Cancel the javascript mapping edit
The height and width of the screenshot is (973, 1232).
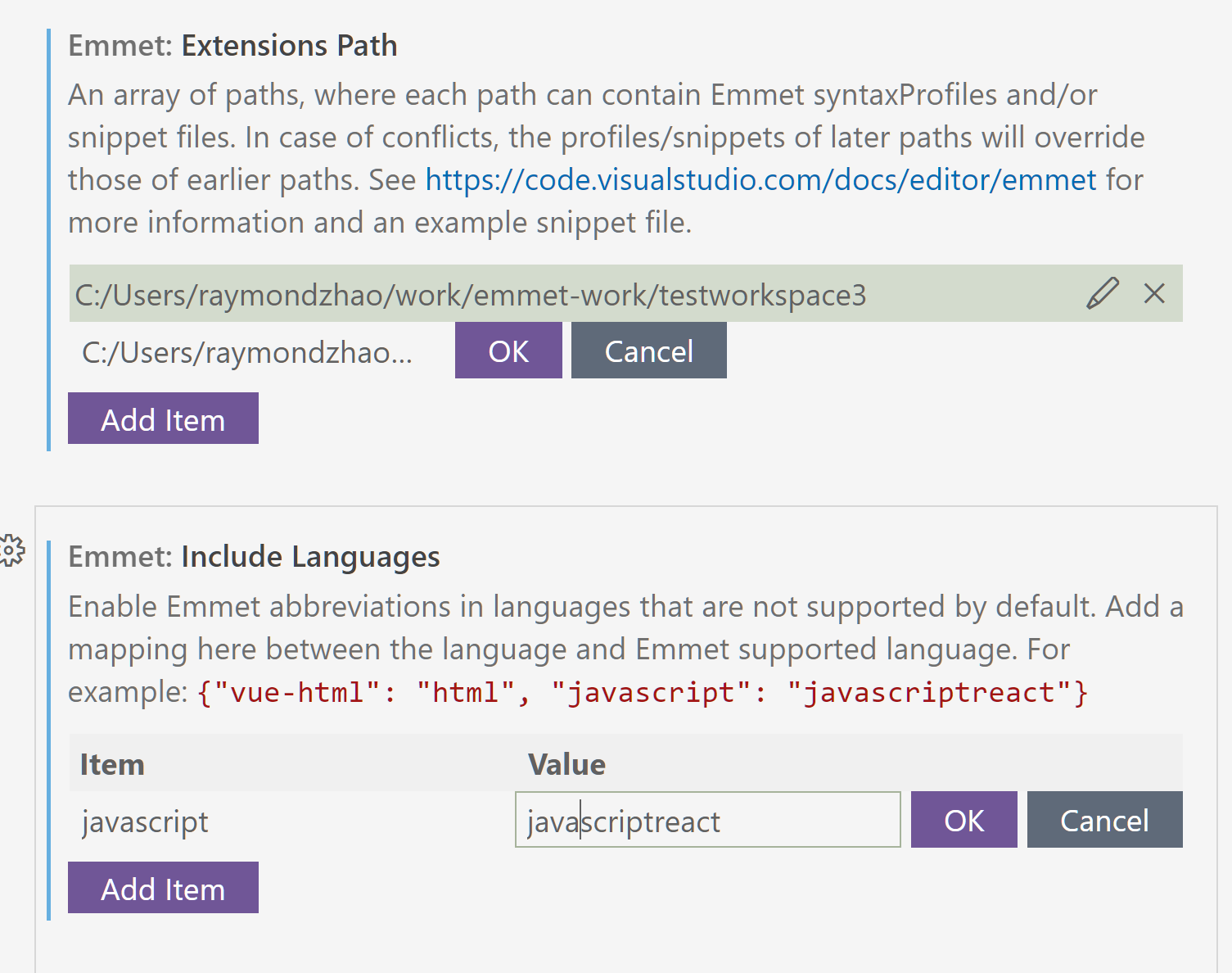pyautogui.click(x=1104, y=820)
